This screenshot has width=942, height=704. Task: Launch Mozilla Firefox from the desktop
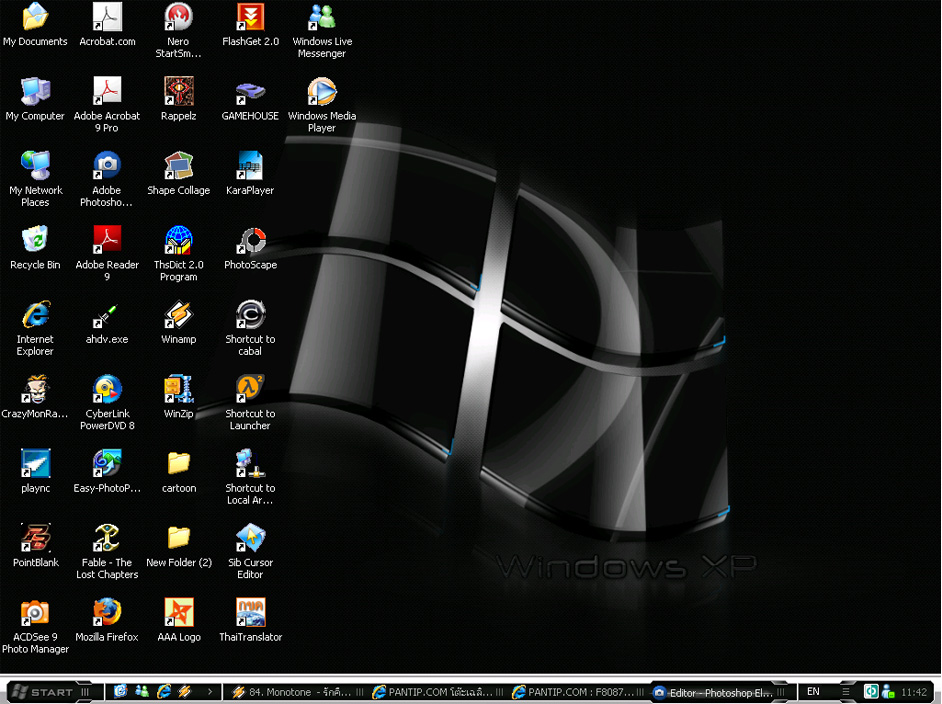click(x=107, y=622)
